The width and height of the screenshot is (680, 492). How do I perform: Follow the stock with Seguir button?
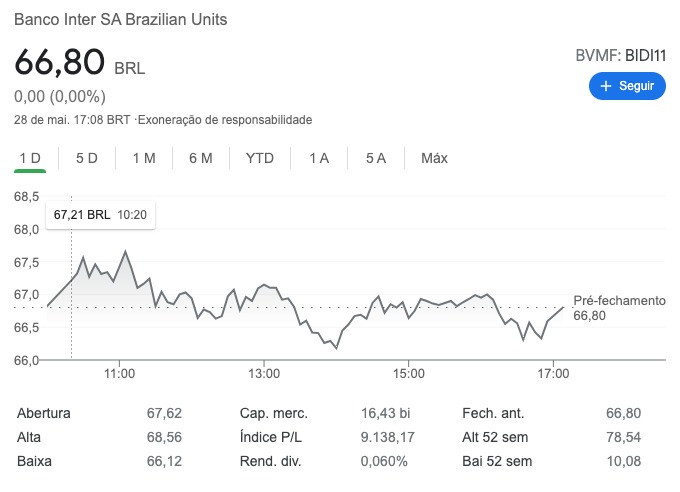click(627, 86)
